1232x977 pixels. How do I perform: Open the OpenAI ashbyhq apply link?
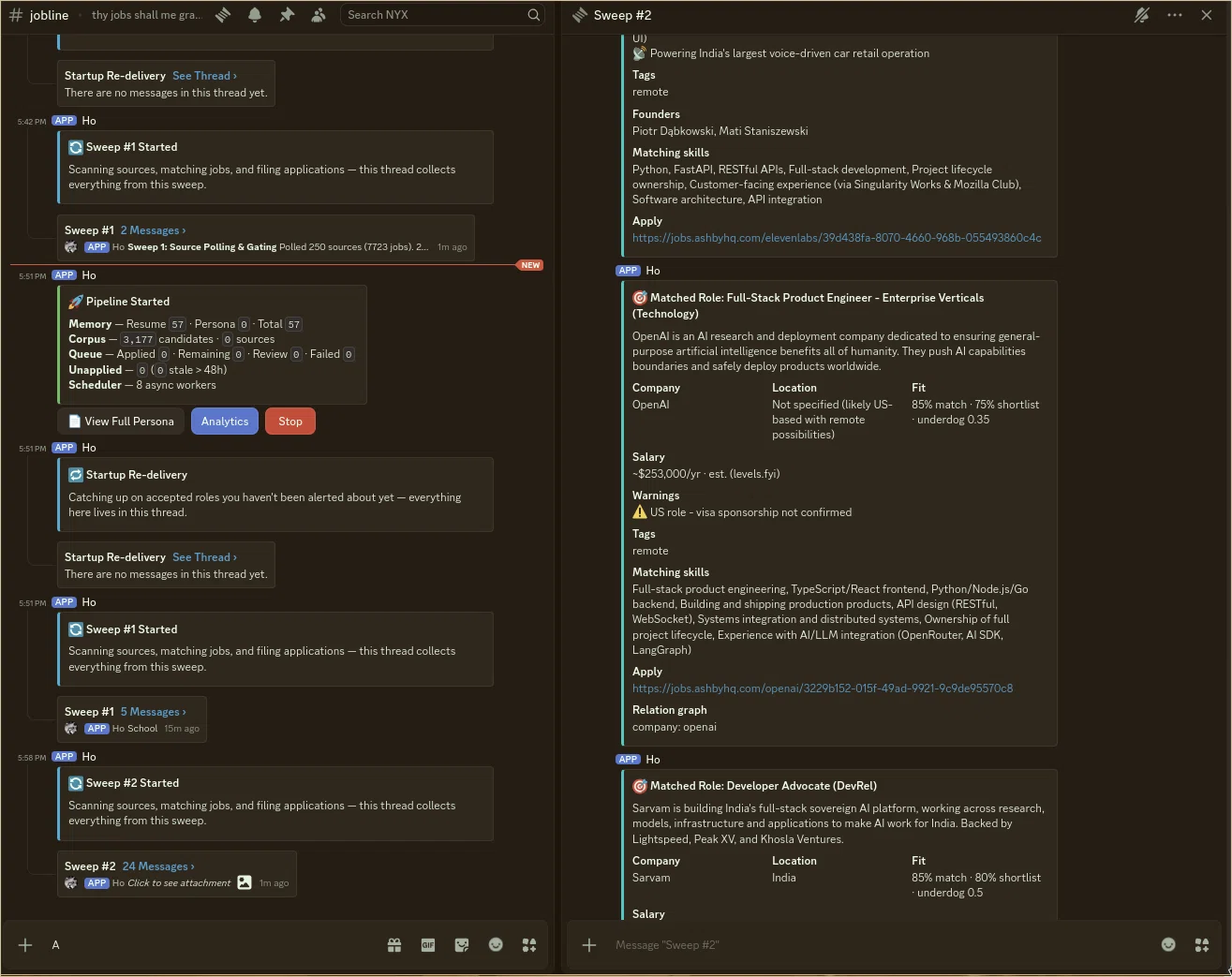823,688
